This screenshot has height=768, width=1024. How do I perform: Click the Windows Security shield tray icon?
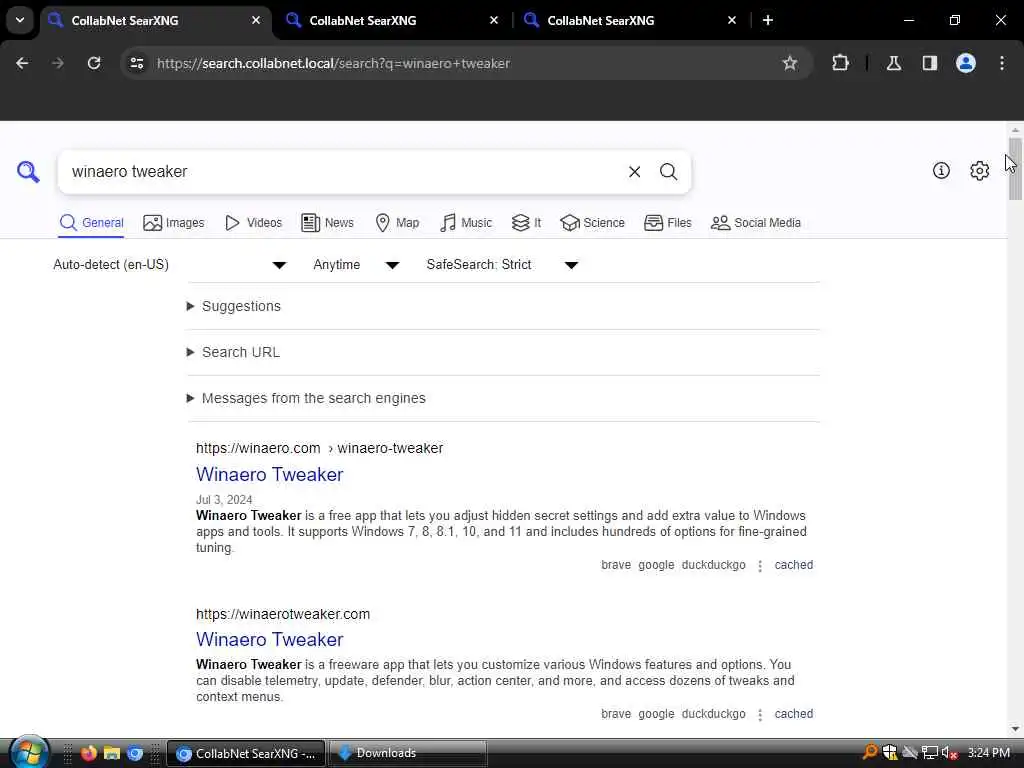tap(889, 753)
